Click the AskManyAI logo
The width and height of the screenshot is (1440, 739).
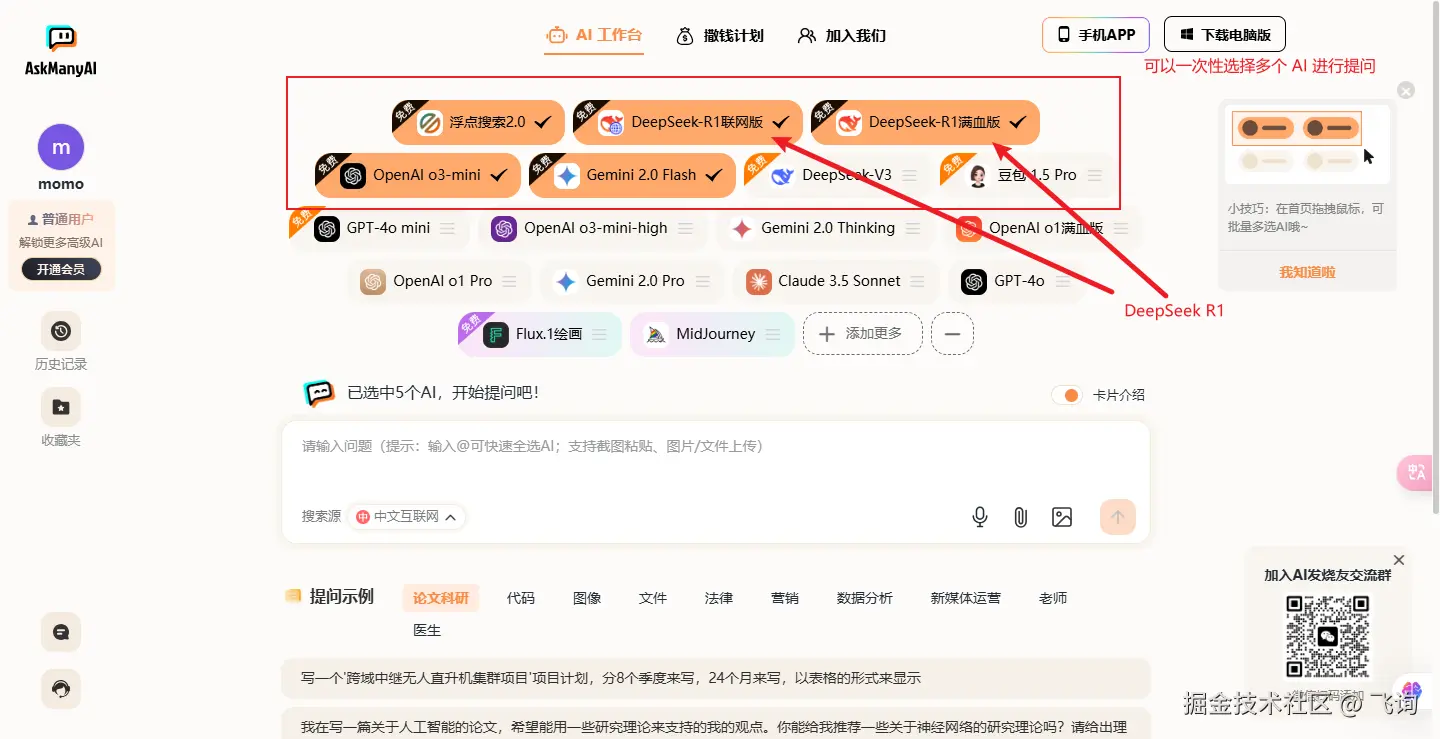(61, 50)
